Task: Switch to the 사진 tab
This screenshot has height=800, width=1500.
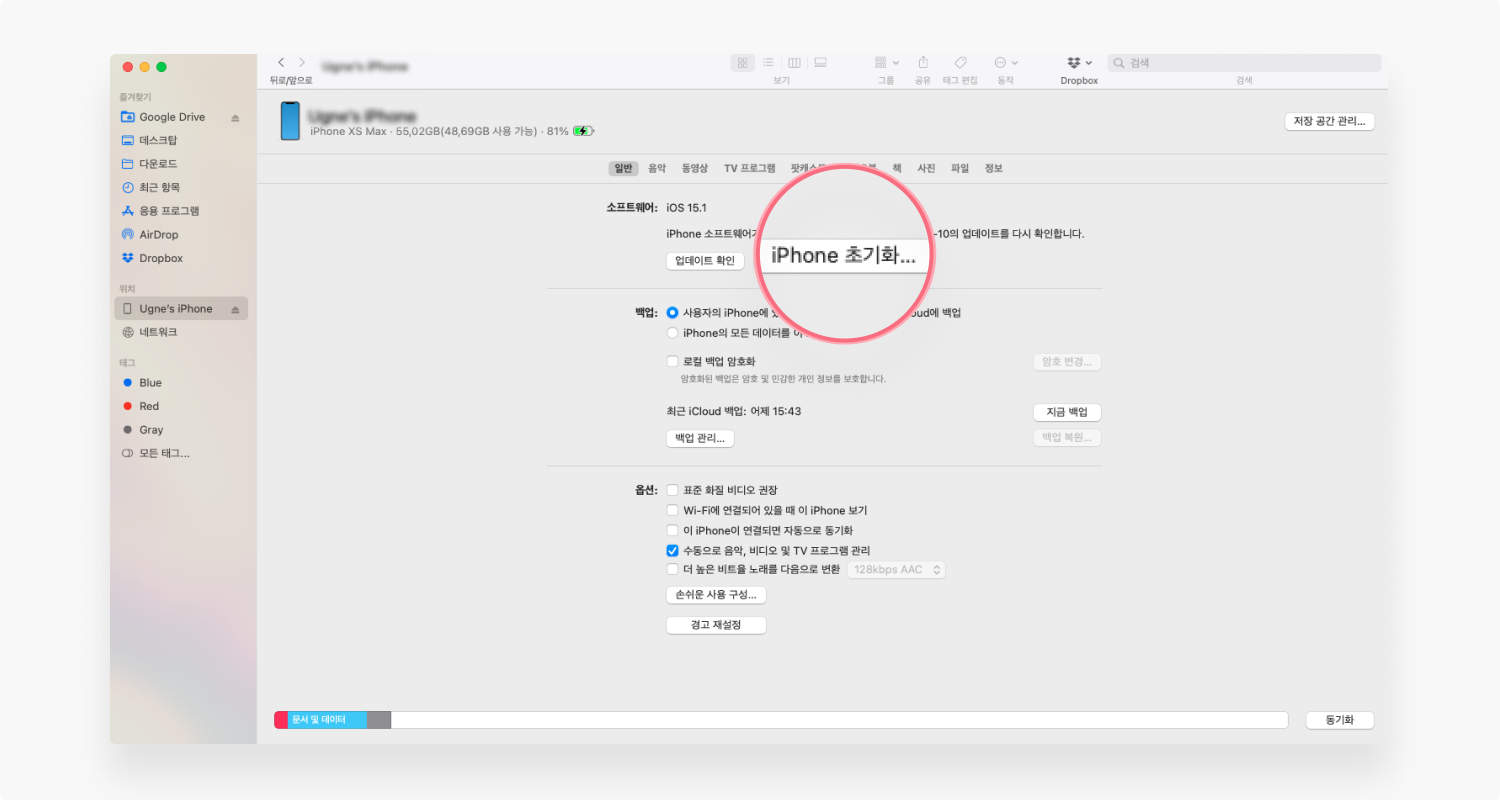Action: pos(926,168)
